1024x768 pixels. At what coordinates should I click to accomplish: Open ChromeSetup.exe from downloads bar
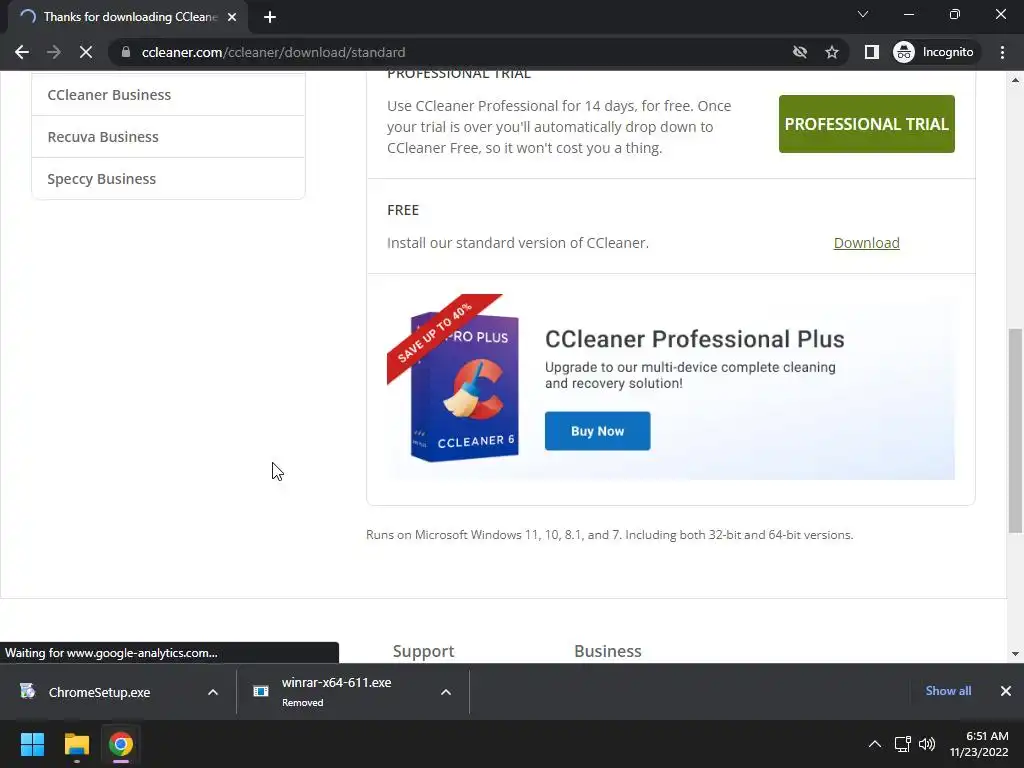tap(99, 692)
